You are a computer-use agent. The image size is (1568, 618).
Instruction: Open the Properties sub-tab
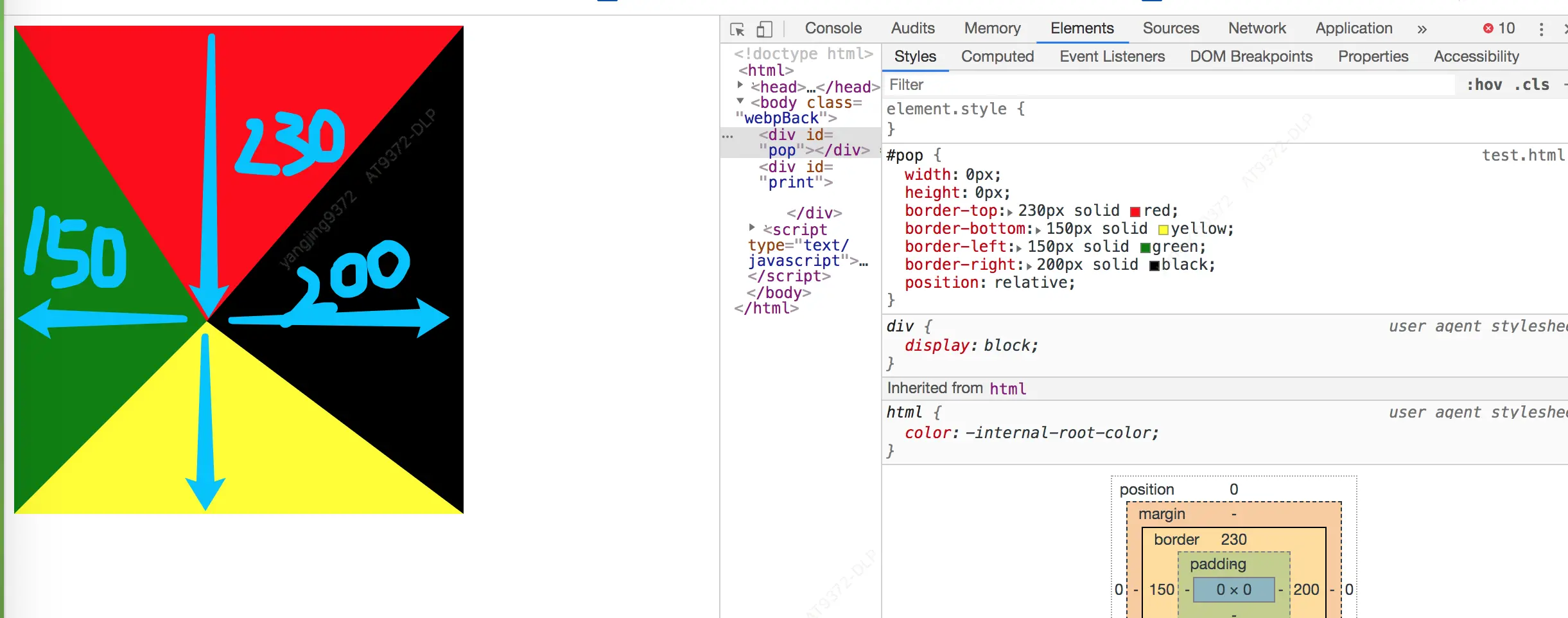[1373, 57]
